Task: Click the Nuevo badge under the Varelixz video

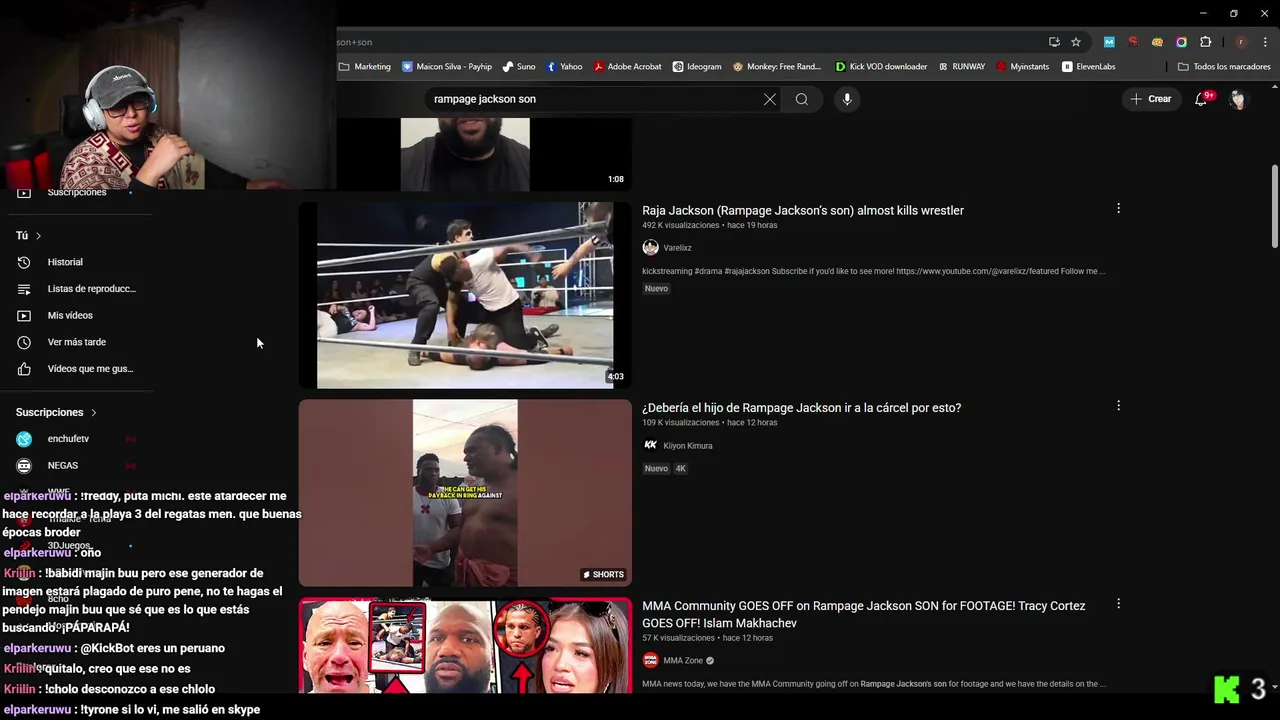Action: tap(656, 289)
